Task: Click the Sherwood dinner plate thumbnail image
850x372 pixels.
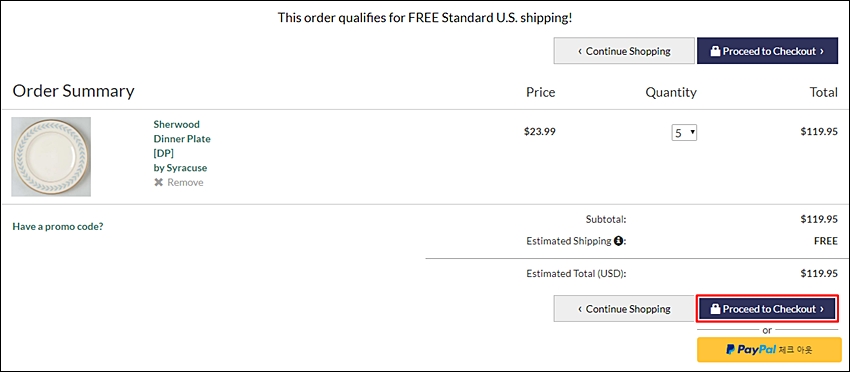Action: tap(51, 157)
